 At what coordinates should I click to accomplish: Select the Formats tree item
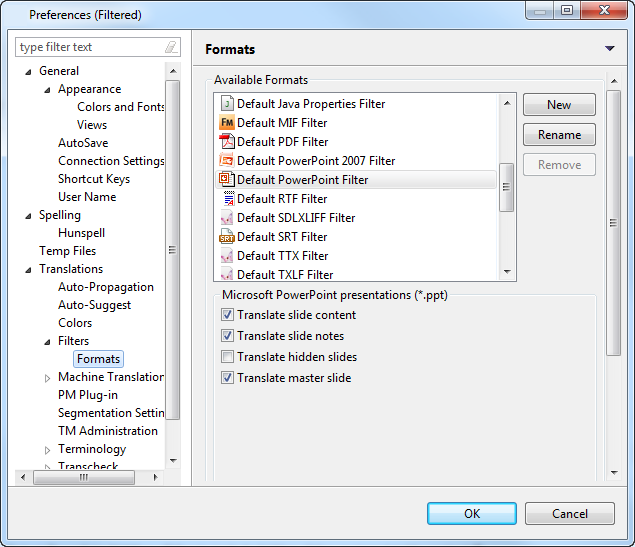click(98, 359)
